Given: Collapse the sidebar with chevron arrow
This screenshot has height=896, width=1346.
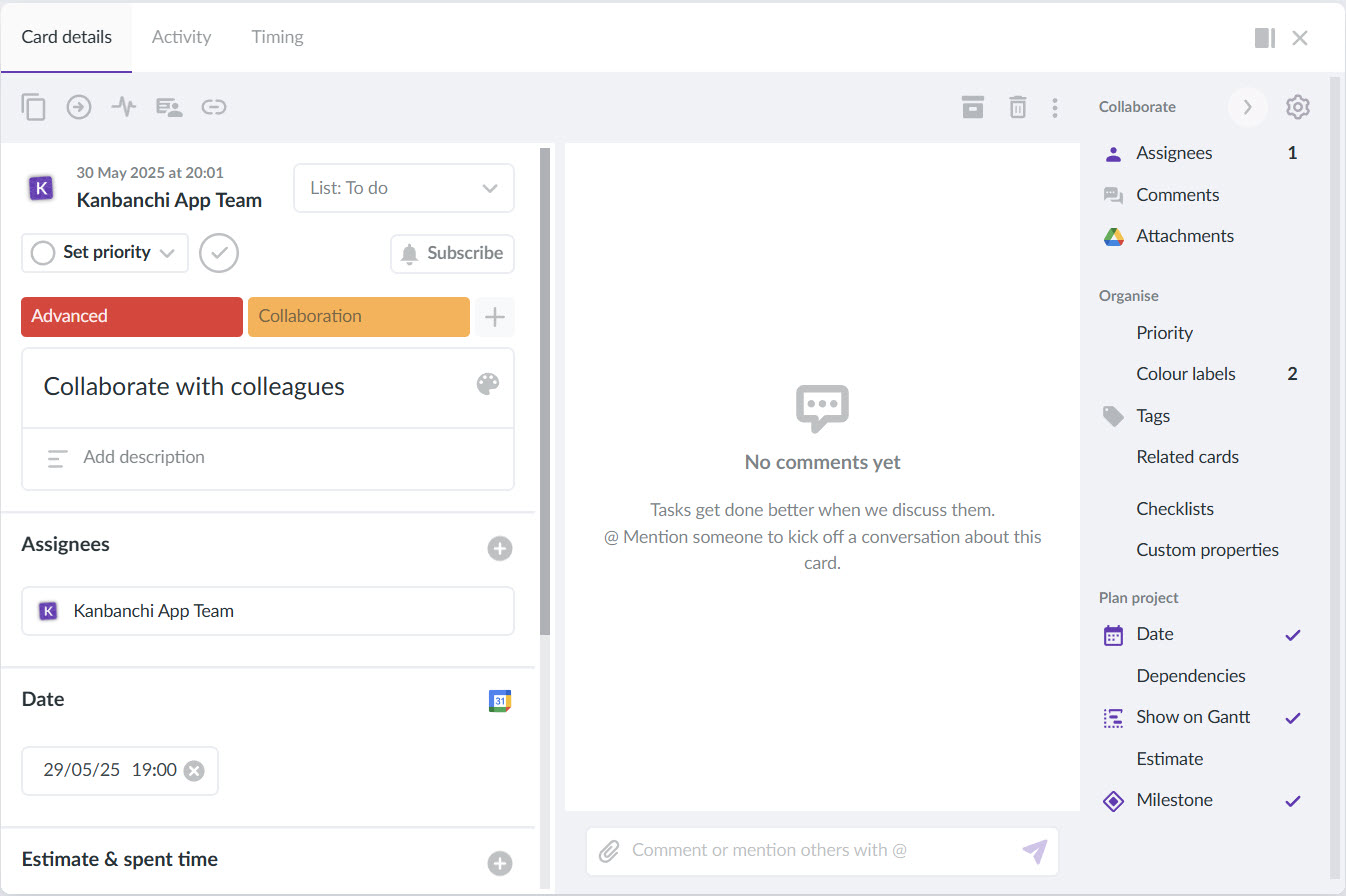Looking at the screenshot, I should click(x=1247, y=107).
